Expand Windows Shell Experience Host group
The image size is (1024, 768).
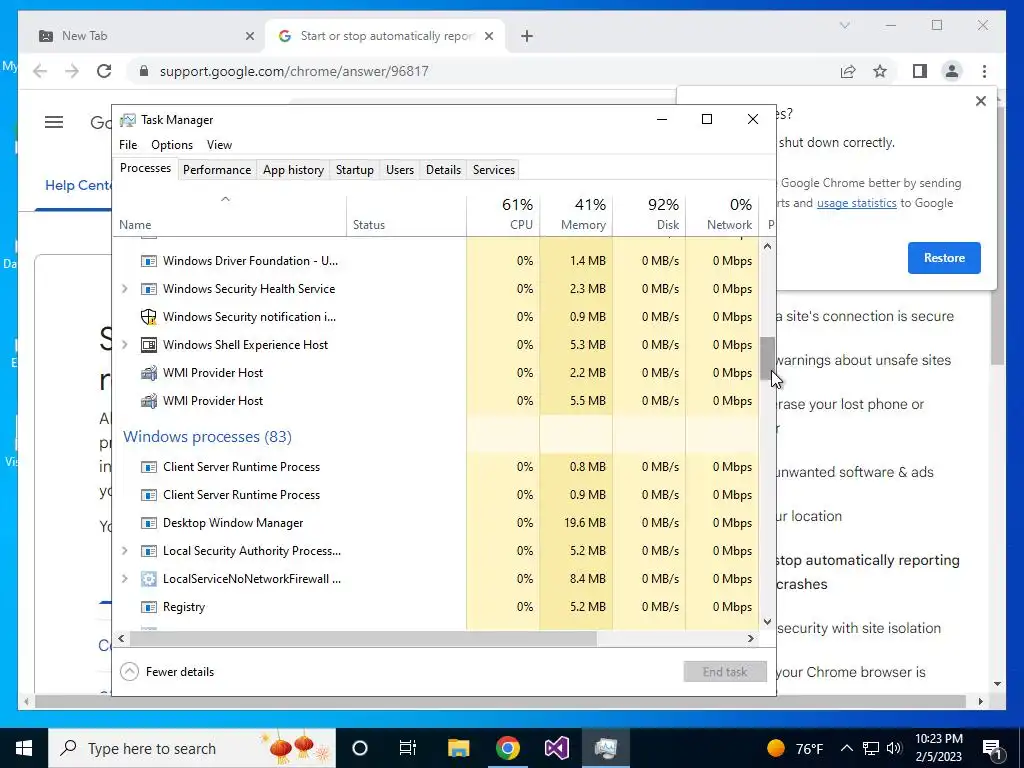pos(125,345)
